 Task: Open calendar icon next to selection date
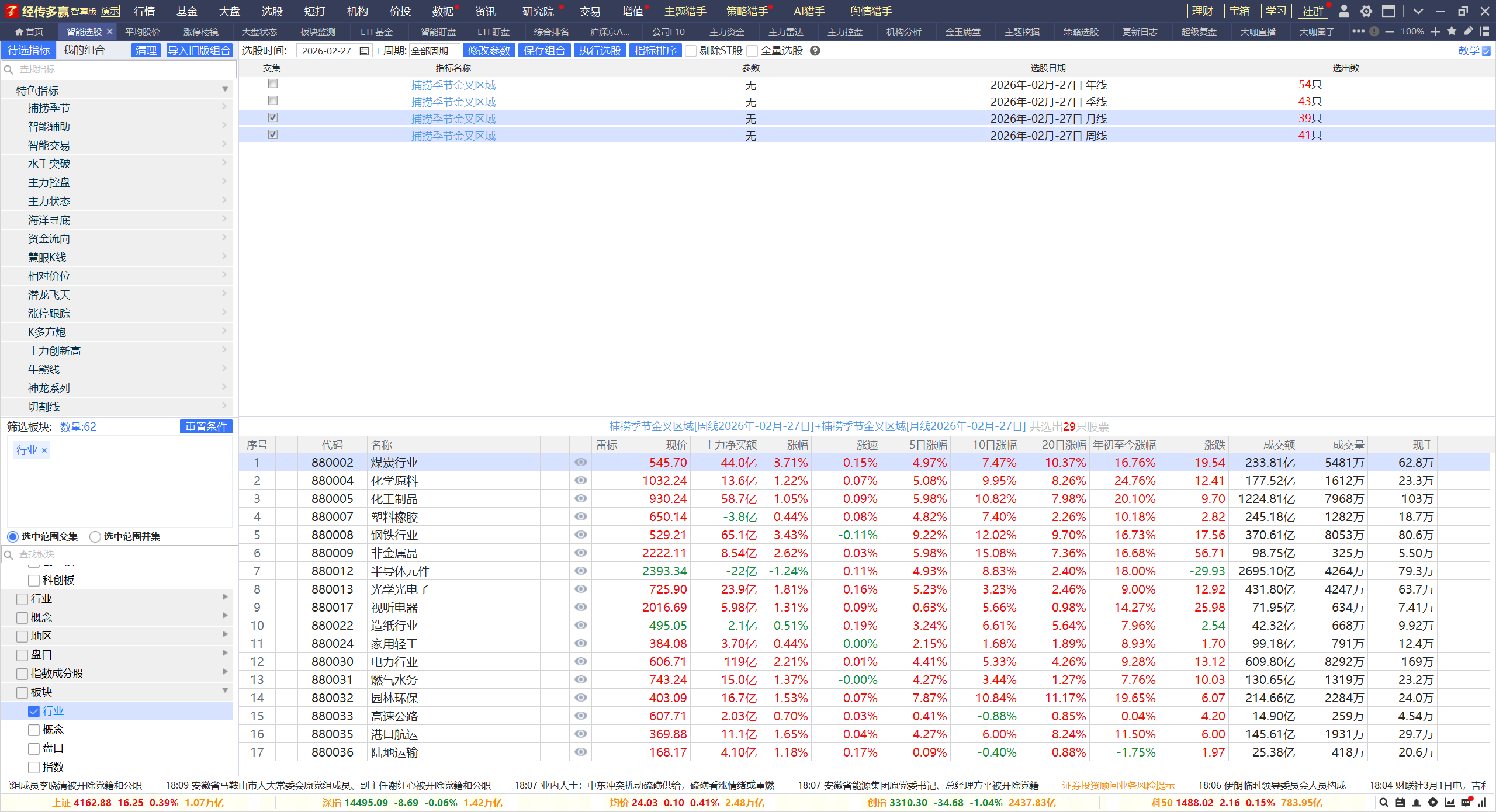coord(364,51)
